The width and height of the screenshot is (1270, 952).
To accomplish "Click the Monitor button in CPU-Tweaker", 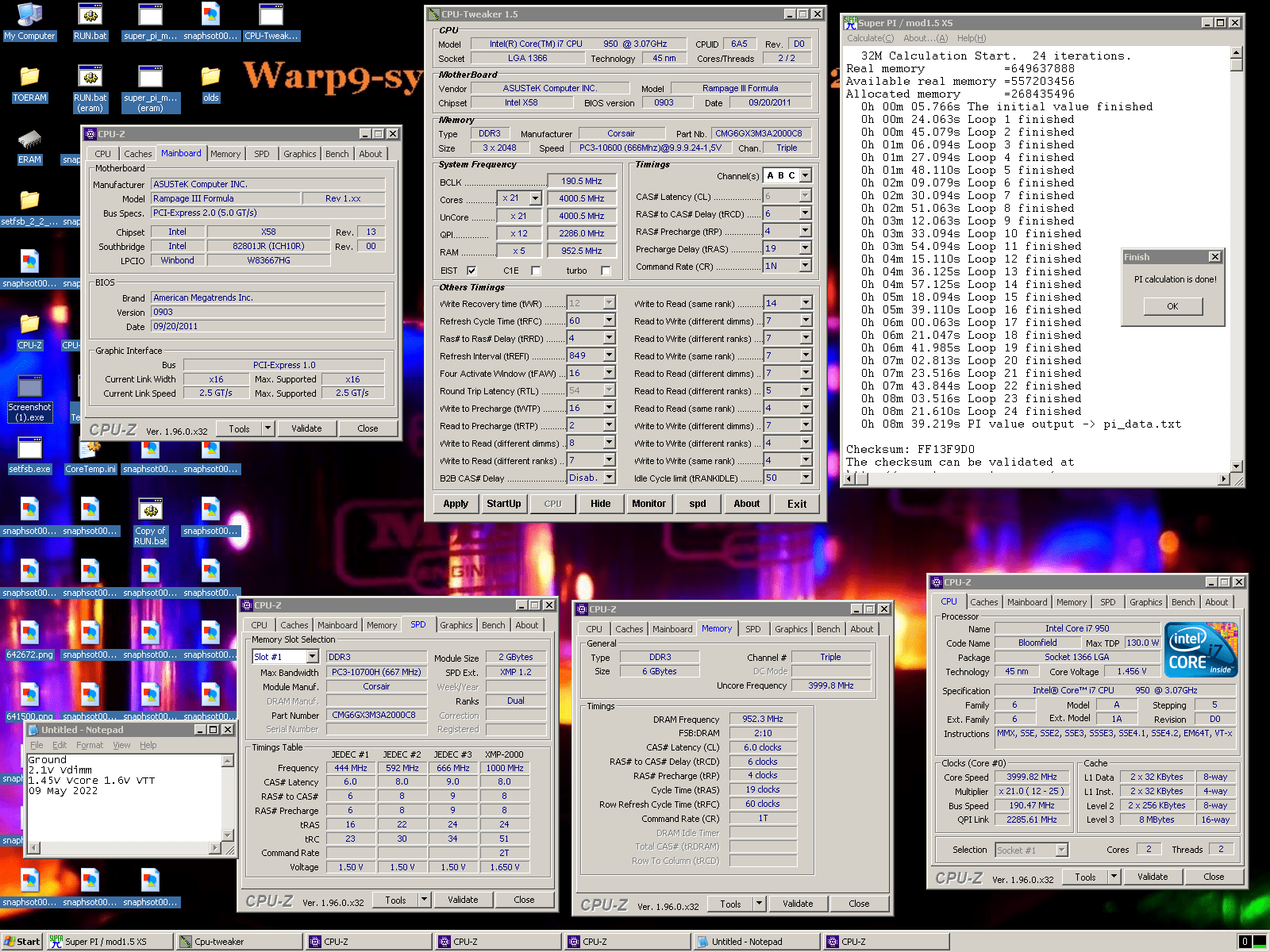I will tap(648, 504).
